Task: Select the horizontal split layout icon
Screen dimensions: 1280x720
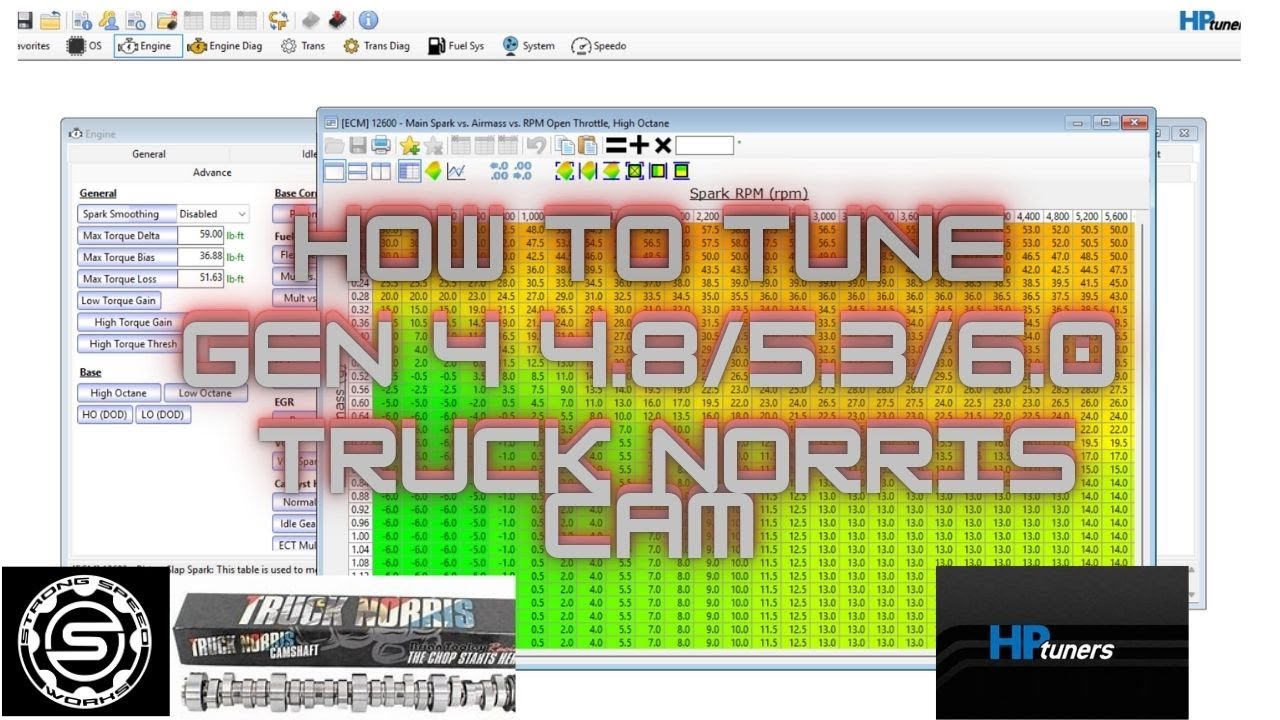Action: click(357, 171)
